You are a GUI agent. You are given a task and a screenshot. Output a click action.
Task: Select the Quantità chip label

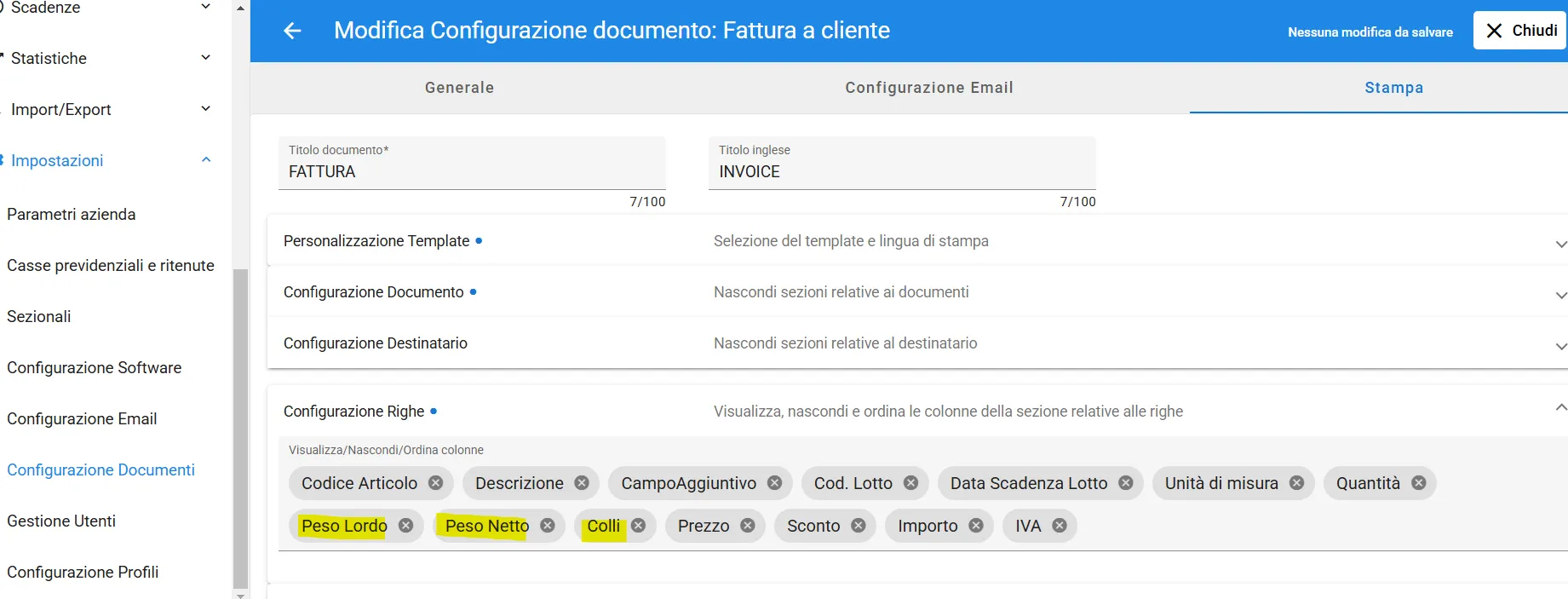pos(1368,483)
